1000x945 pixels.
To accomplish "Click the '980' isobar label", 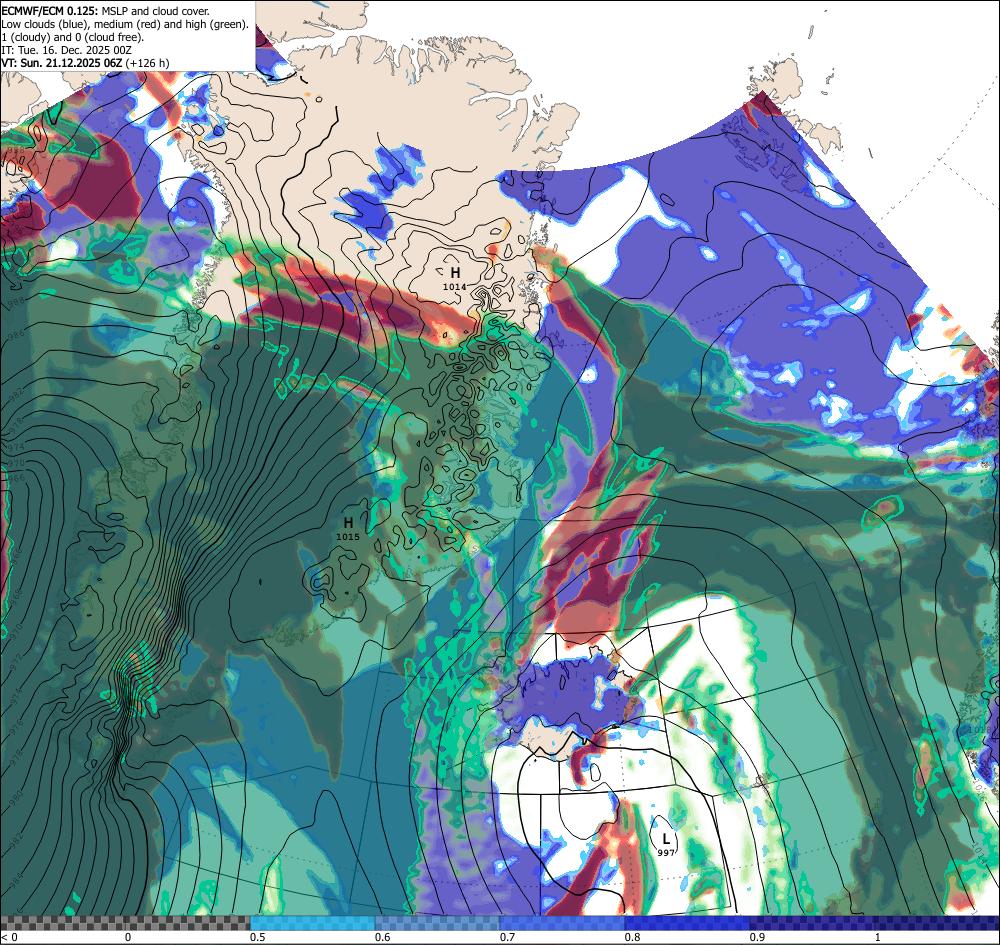I will [16, 797].
